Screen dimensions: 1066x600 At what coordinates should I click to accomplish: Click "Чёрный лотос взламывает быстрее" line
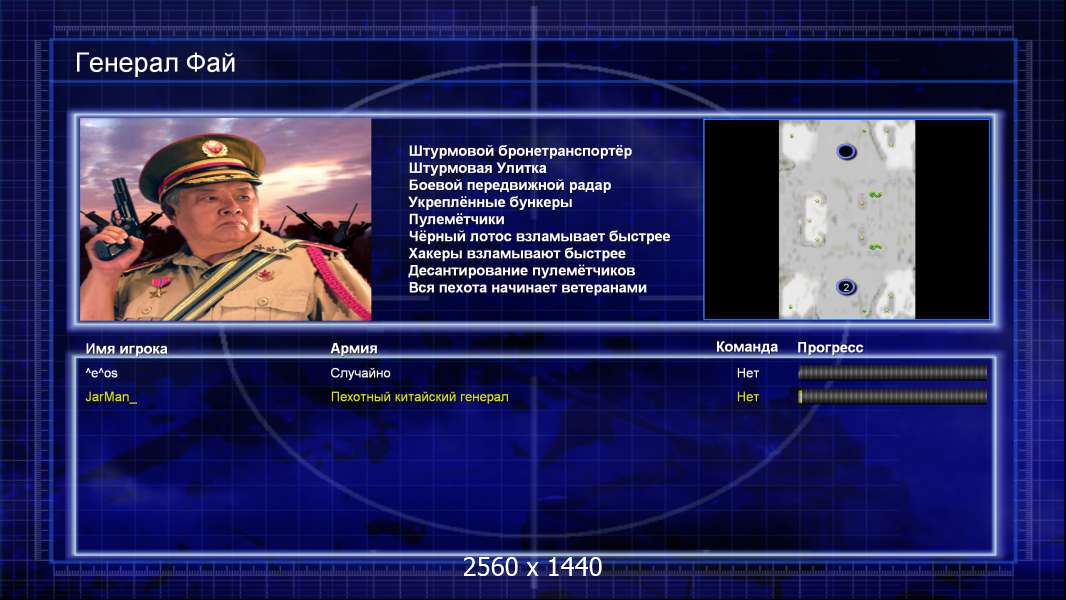pyautogui.click(x=539, y=236)
